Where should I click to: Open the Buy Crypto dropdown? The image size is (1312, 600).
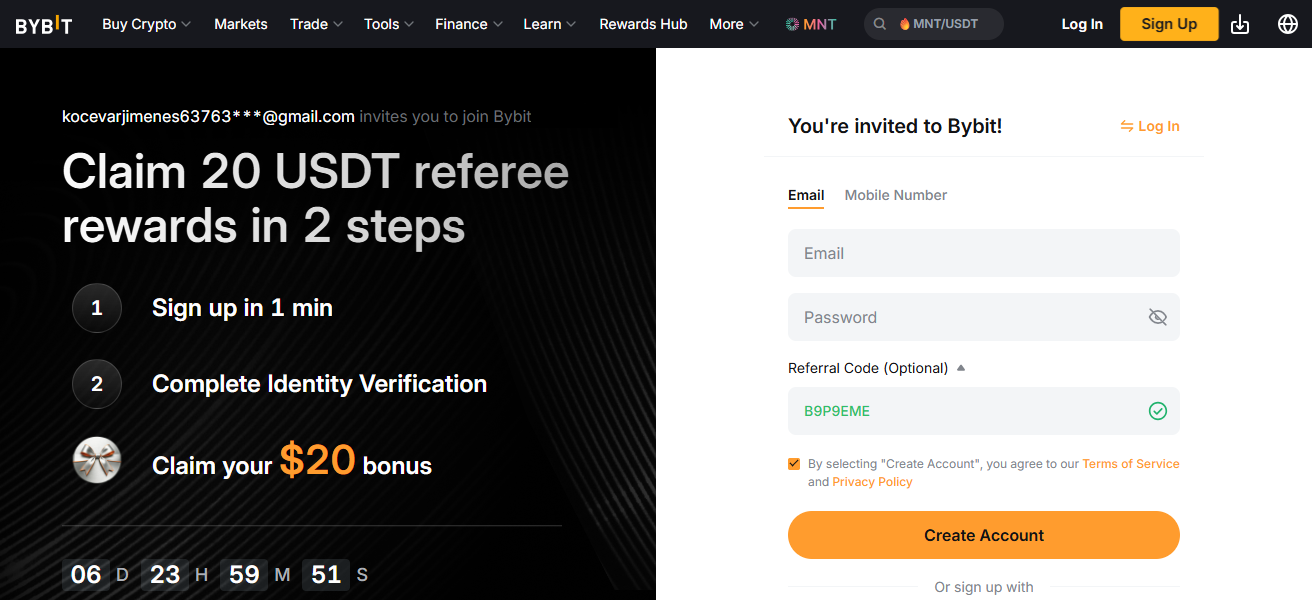point(140,23)
